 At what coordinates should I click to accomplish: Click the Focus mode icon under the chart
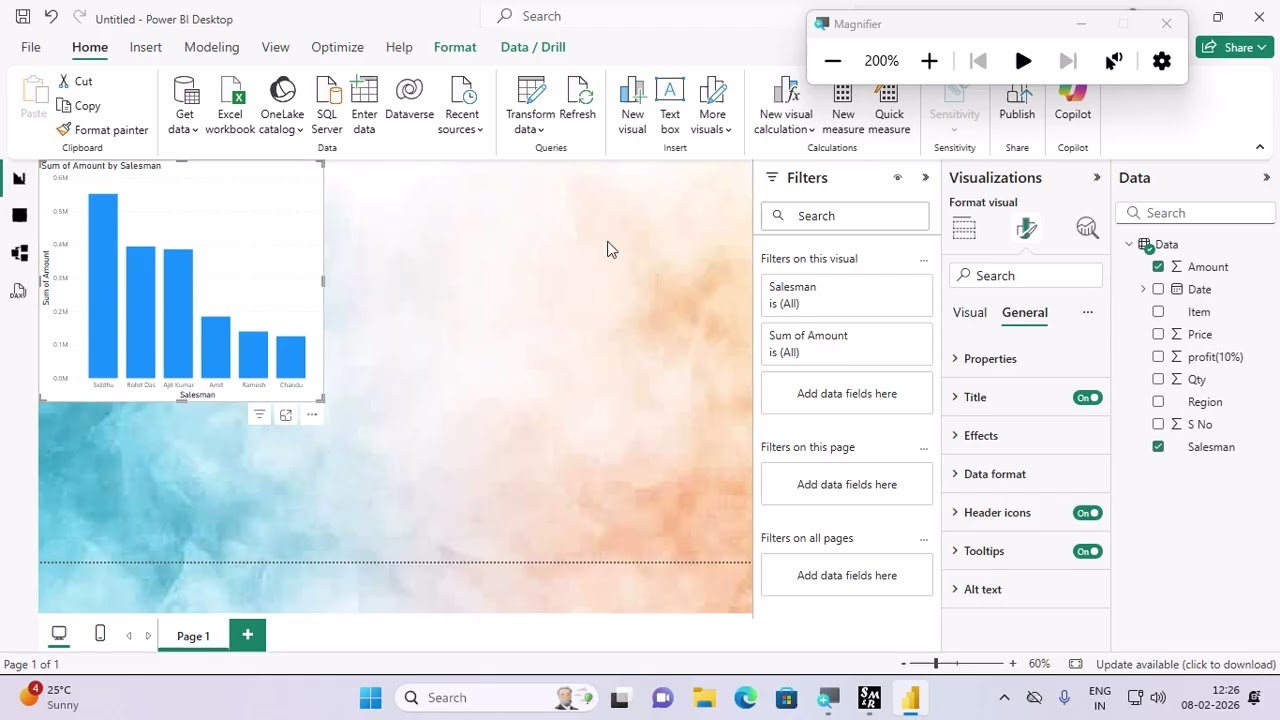coord(286,415)
